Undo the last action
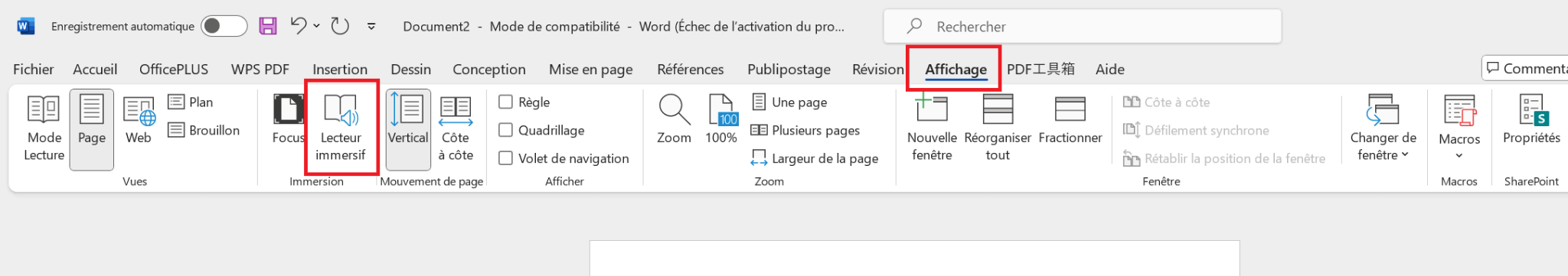 click(299, 26)
